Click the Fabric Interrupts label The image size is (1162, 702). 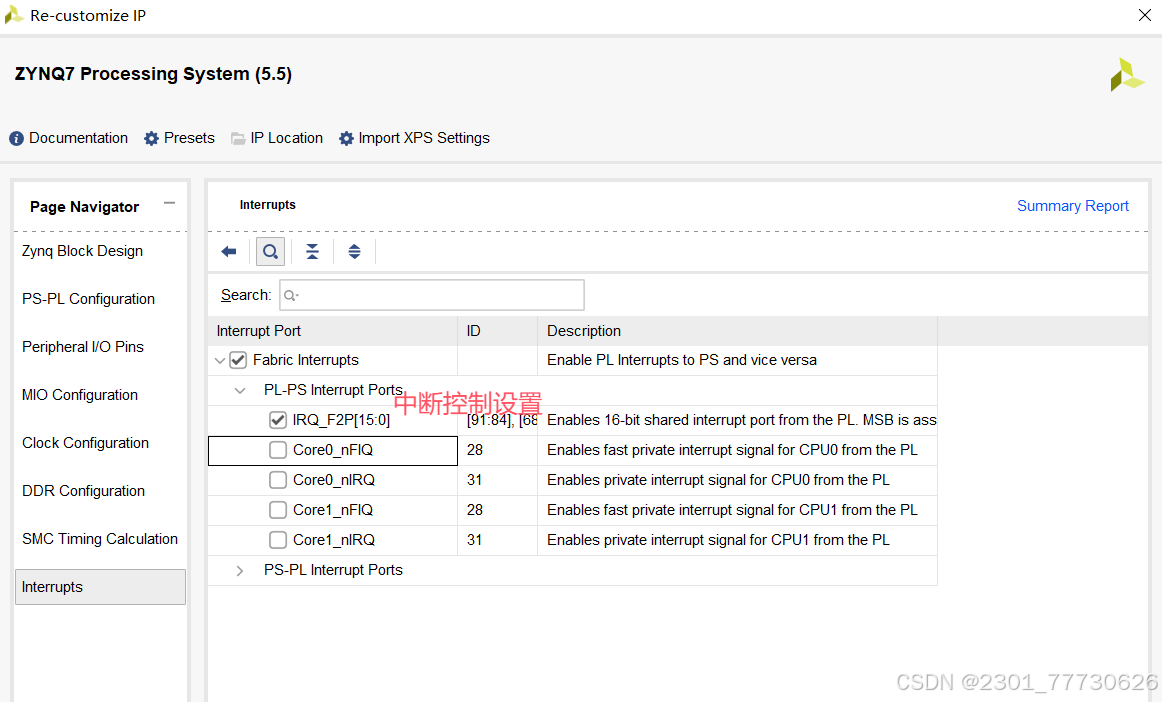(x=305, y=360)
